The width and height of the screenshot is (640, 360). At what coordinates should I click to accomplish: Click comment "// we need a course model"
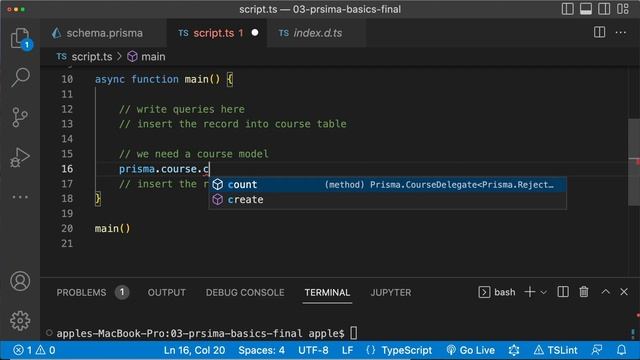click(x=193, y=154)
